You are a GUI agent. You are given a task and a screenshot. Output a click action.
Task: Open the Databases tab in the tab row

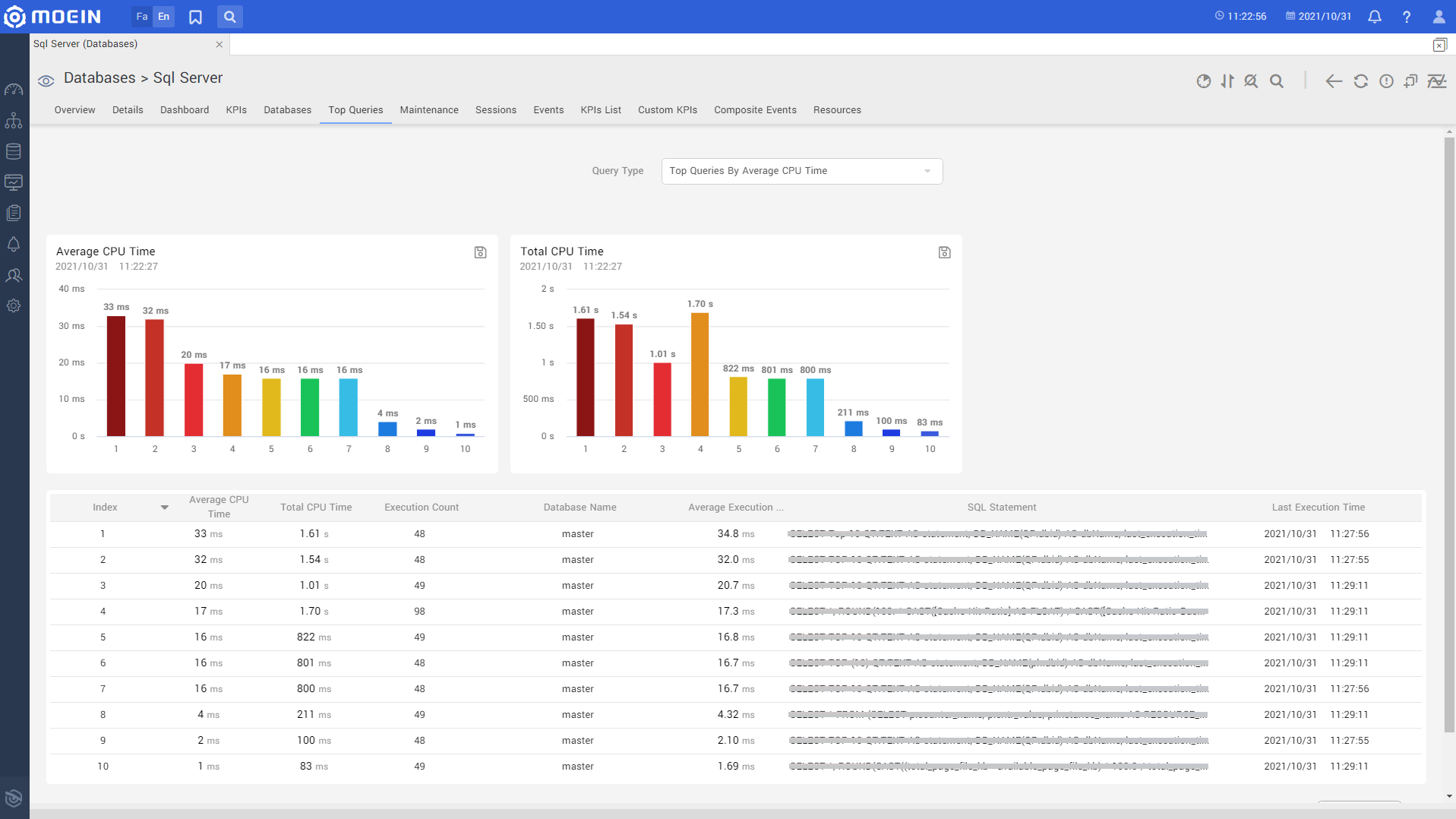point(287,110)
